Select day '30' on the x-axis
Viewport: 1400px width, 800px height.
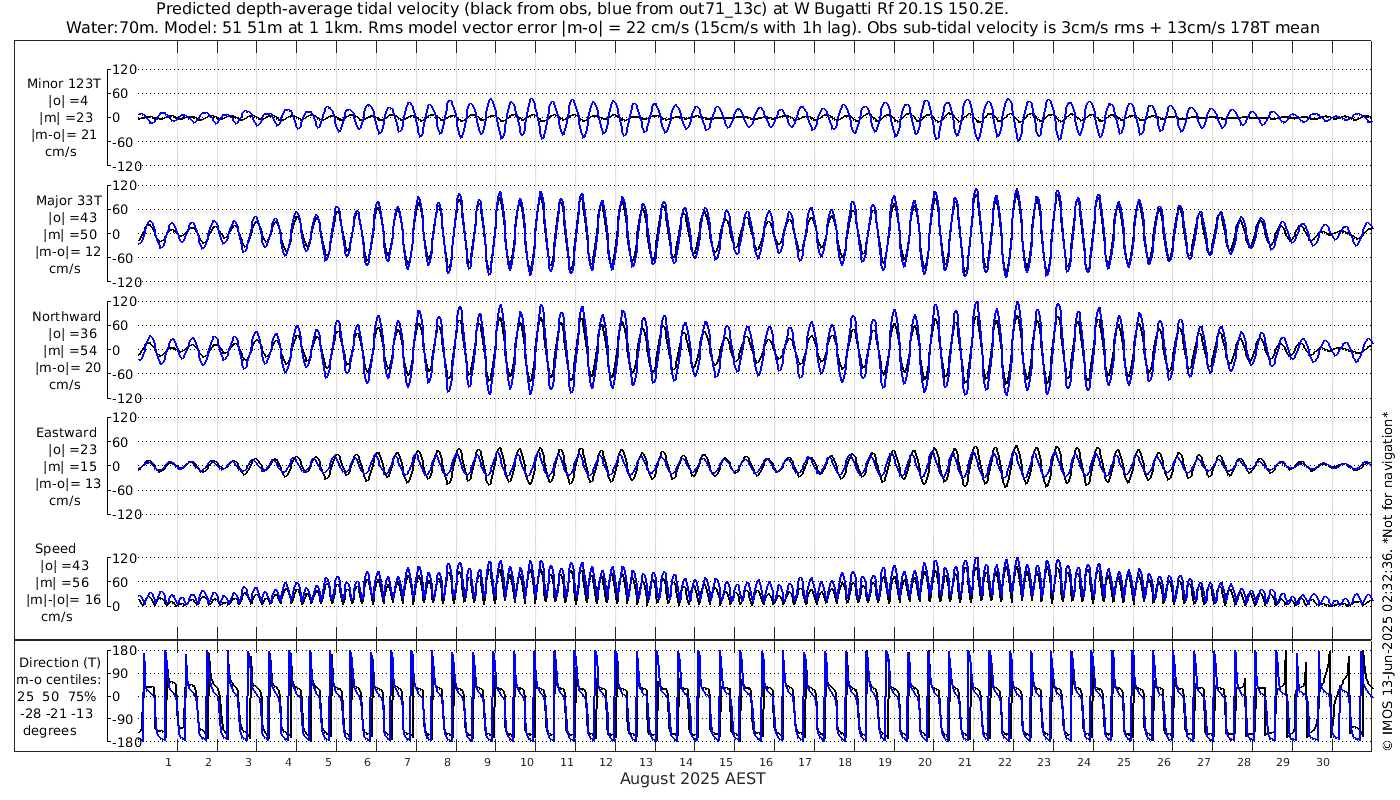click(x=1323, y=762)
